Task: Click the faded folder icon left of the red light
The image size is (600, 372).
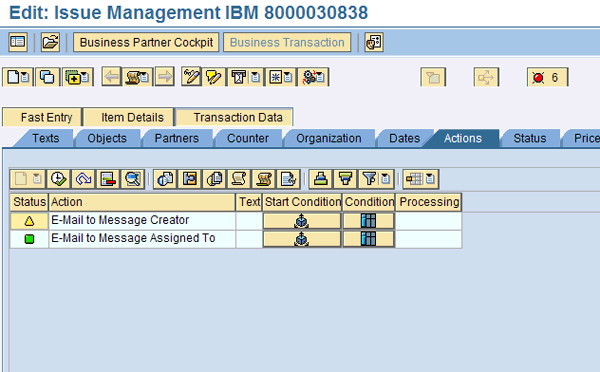Action: click(433, 78)
